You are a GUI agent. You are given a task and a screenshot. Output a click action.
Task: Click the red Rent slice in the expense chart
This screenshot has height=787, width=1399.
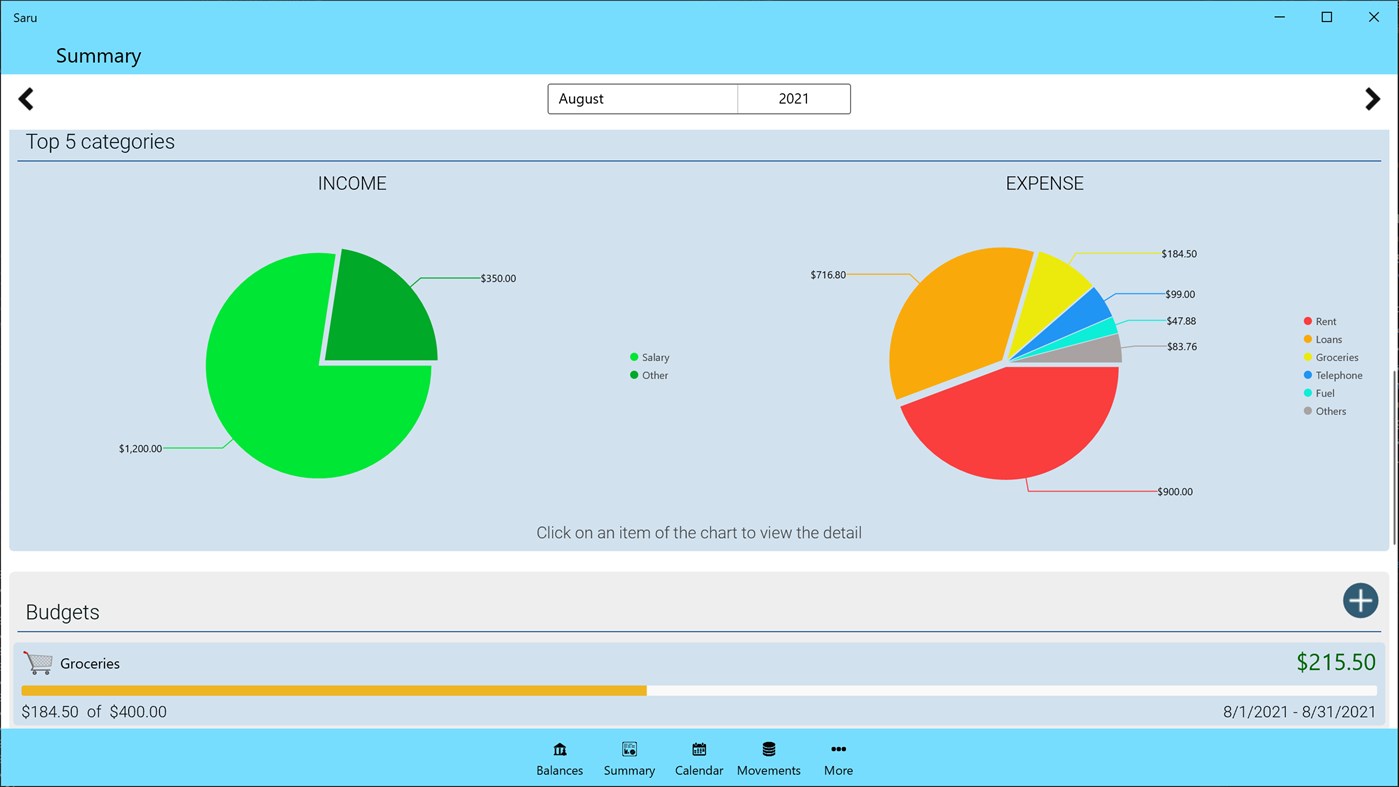(x=1010, y=430)
